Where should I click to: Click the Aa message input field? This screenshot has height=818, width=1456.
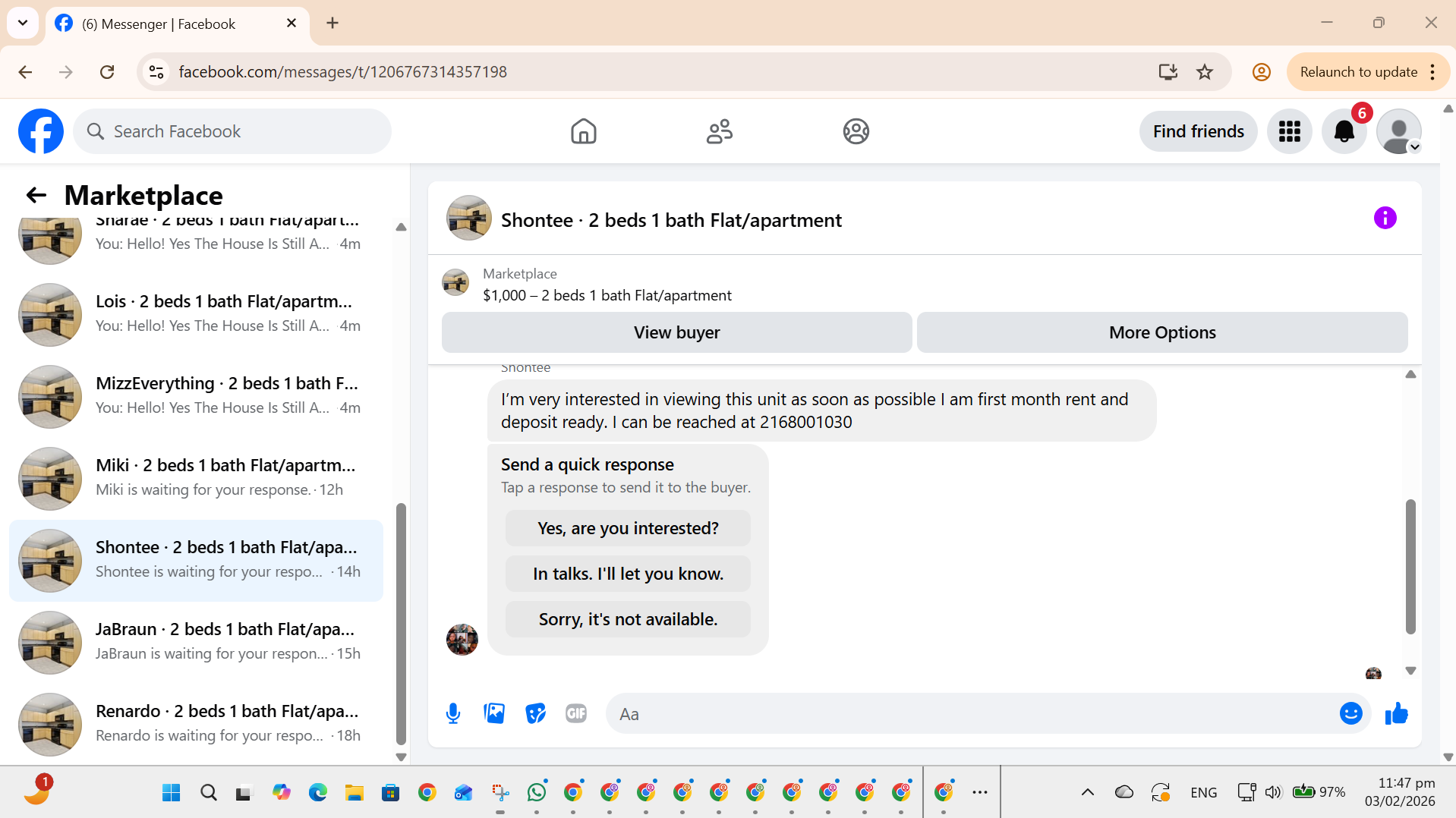point(972,713)
